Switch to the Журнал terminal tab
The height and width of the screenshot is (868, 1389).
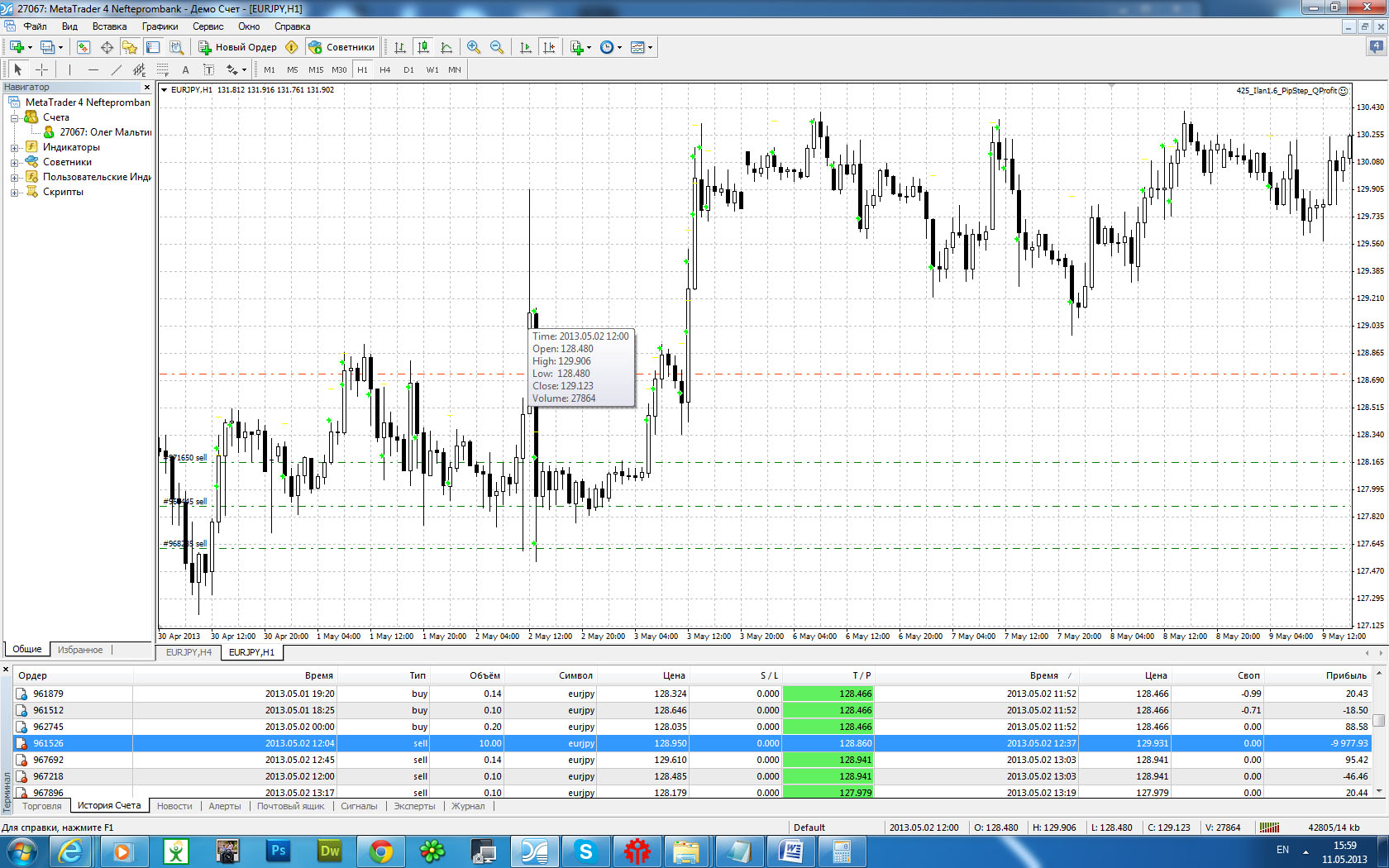coord(468,806)
